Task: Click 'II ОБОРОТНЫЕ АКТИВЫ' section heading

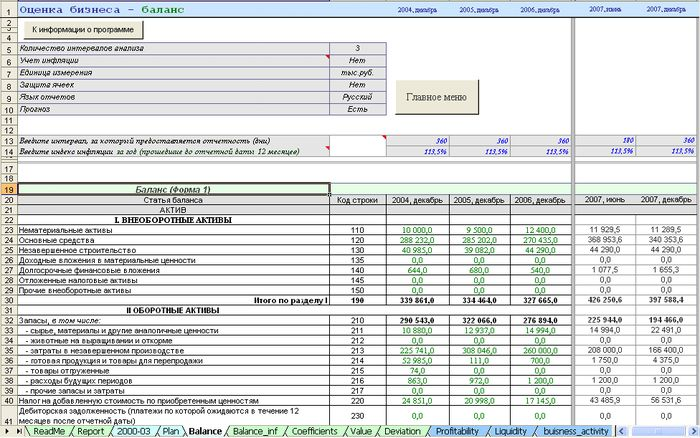Action: (x=173, y=310)
